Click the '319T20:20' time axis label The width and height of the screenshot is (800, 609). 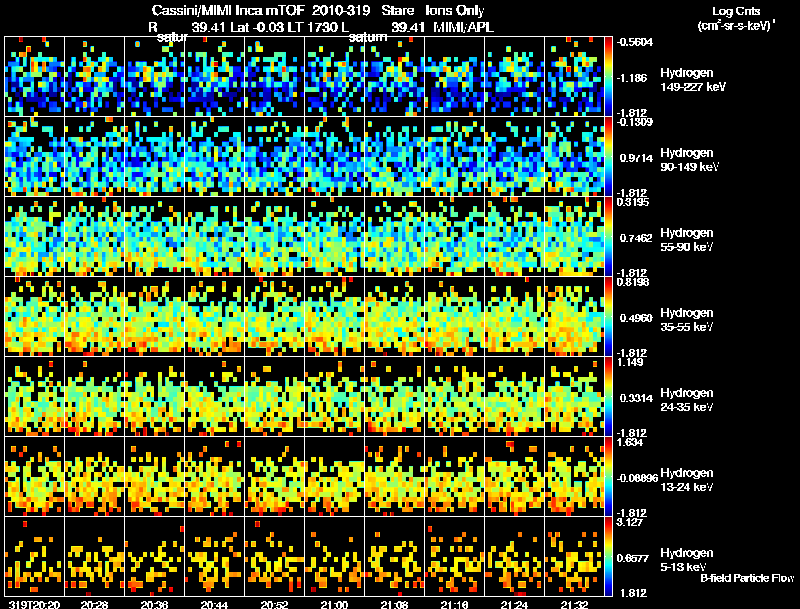[34, 604]
